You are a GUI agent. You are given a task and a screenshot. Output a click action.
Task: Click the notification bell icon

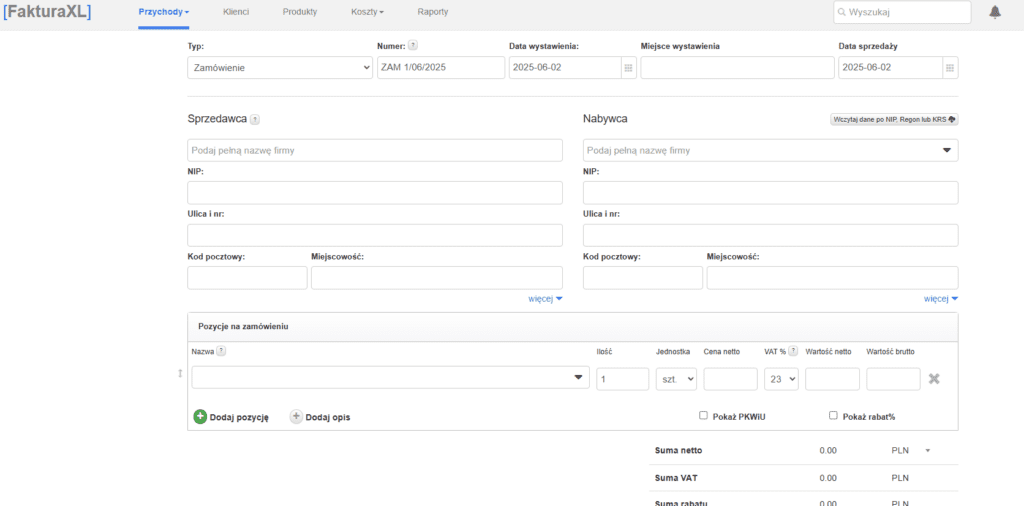tap(995, 12)
